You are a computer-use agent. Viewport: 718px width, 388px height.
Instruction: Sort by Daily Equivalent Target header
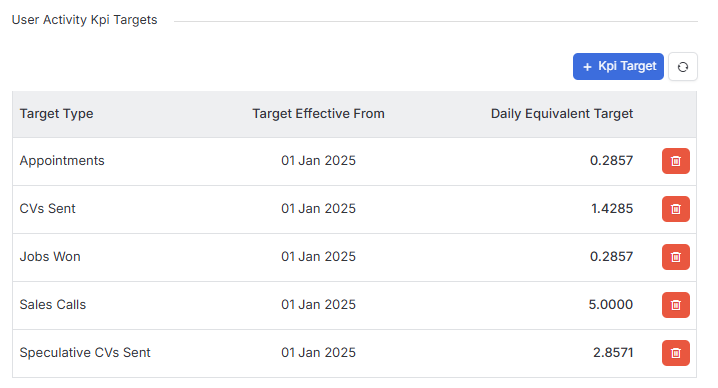[562, 114]
